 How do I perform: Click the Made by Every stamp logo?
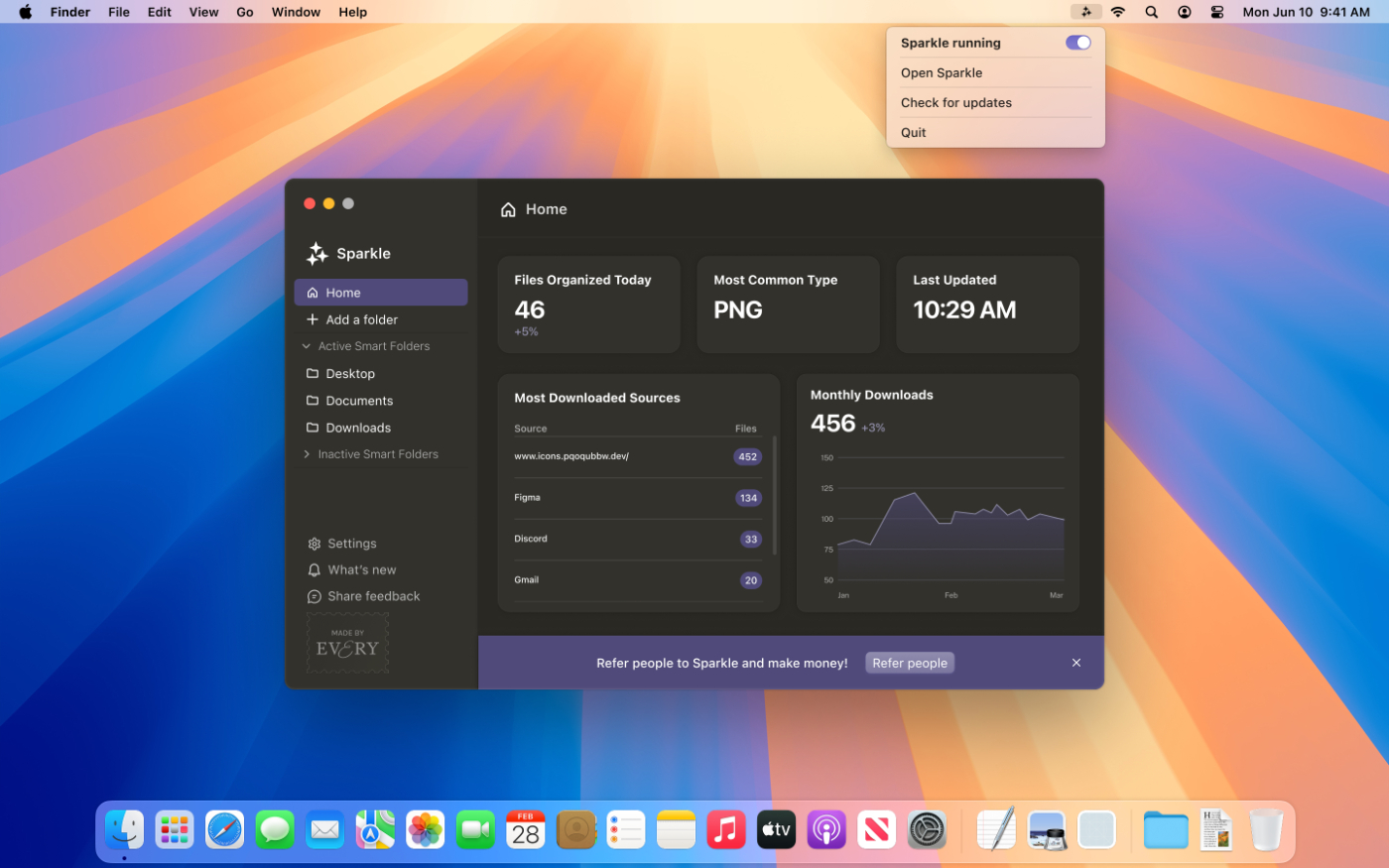(347, 644)
